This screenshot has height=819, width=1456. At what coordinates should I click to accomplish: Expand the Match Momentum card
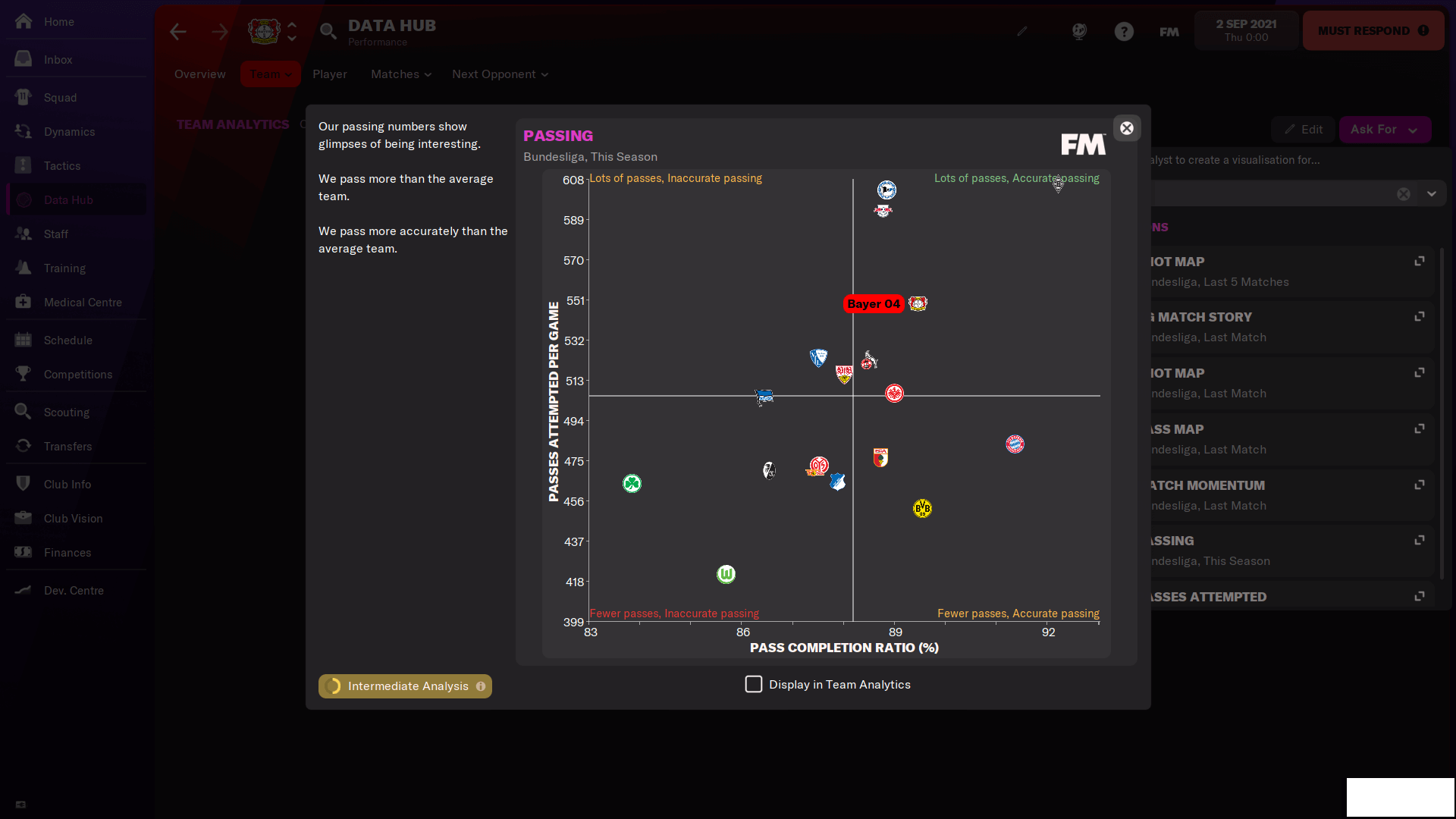tap(1420, 485)
